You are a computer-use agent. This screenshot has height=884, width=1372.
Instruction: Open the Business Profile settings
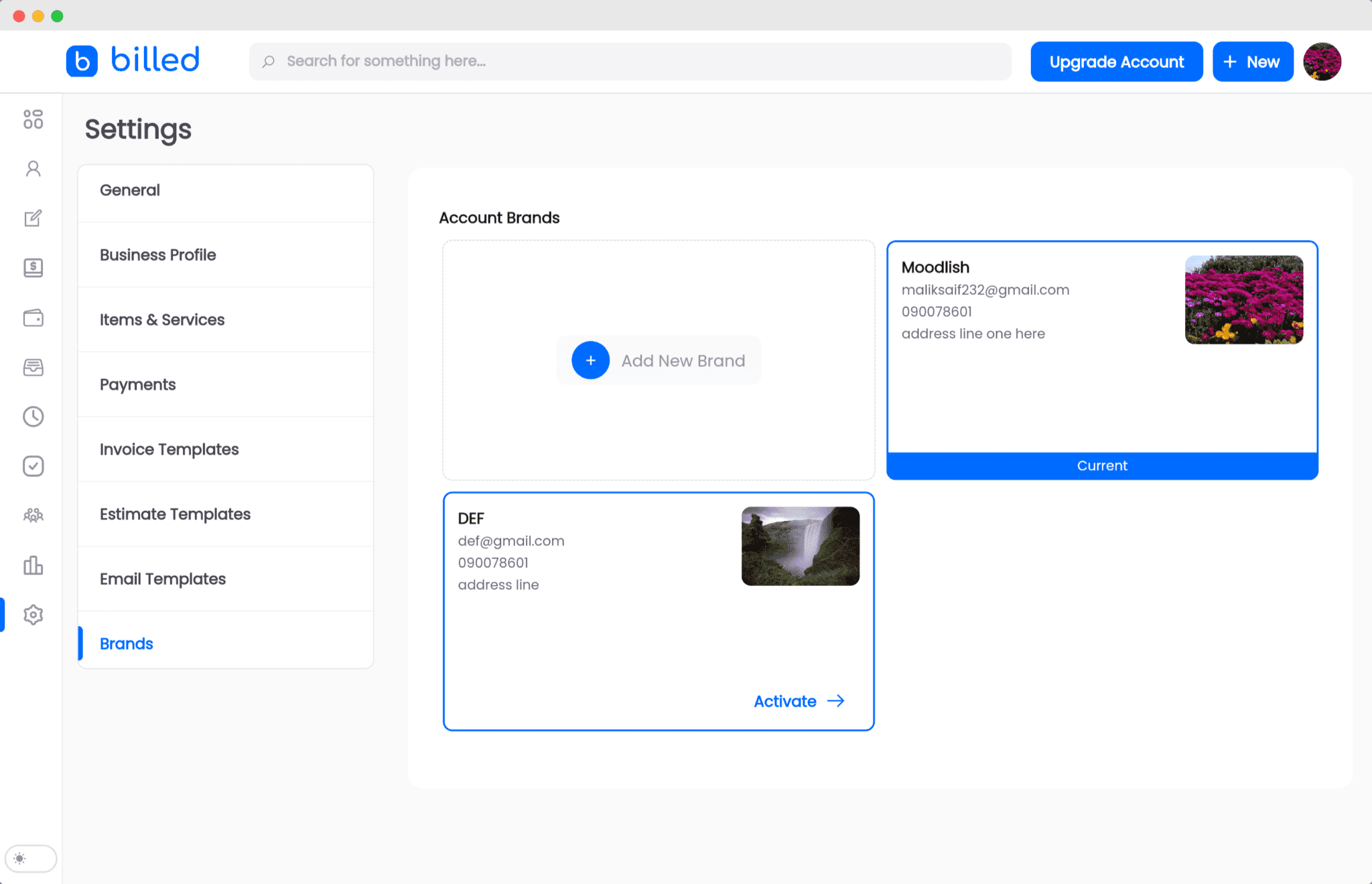(x=157, y=254)
